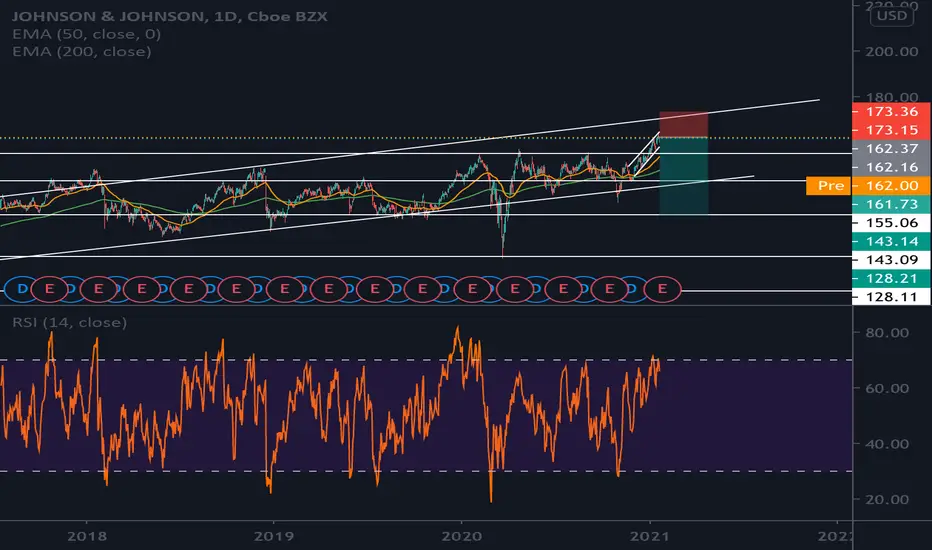The height and width of the screenshot is (550, 932).
Task: Click the 20.00 RSI axis value
Action: [887, 499]
